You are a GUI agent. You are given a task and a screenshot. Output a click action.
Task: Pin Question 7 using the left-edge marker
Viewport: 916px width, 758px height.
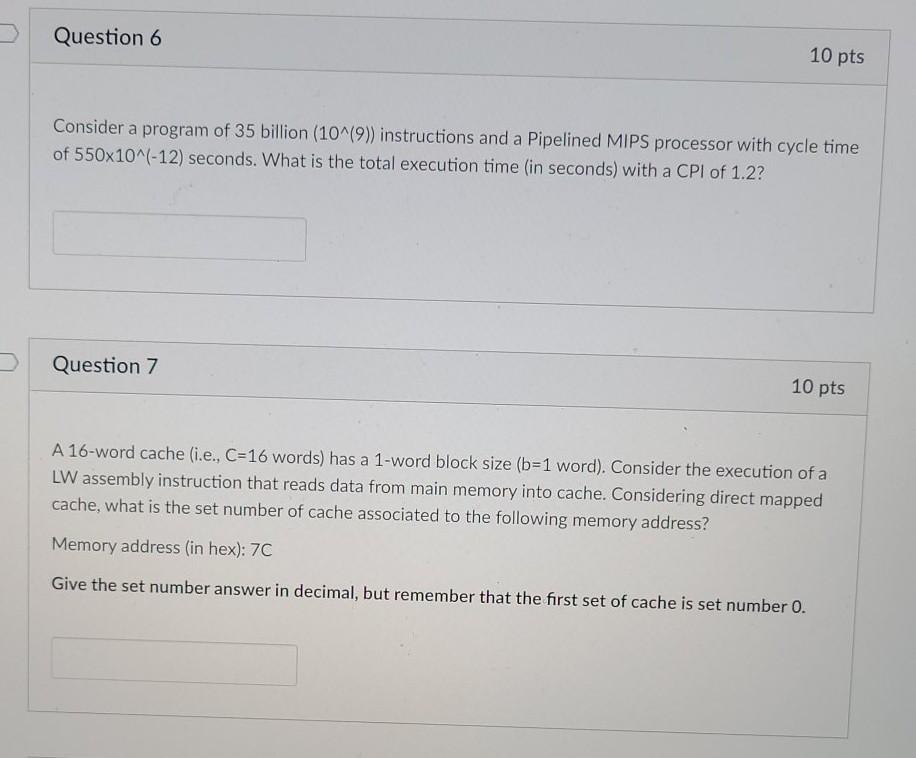point(6,362)
